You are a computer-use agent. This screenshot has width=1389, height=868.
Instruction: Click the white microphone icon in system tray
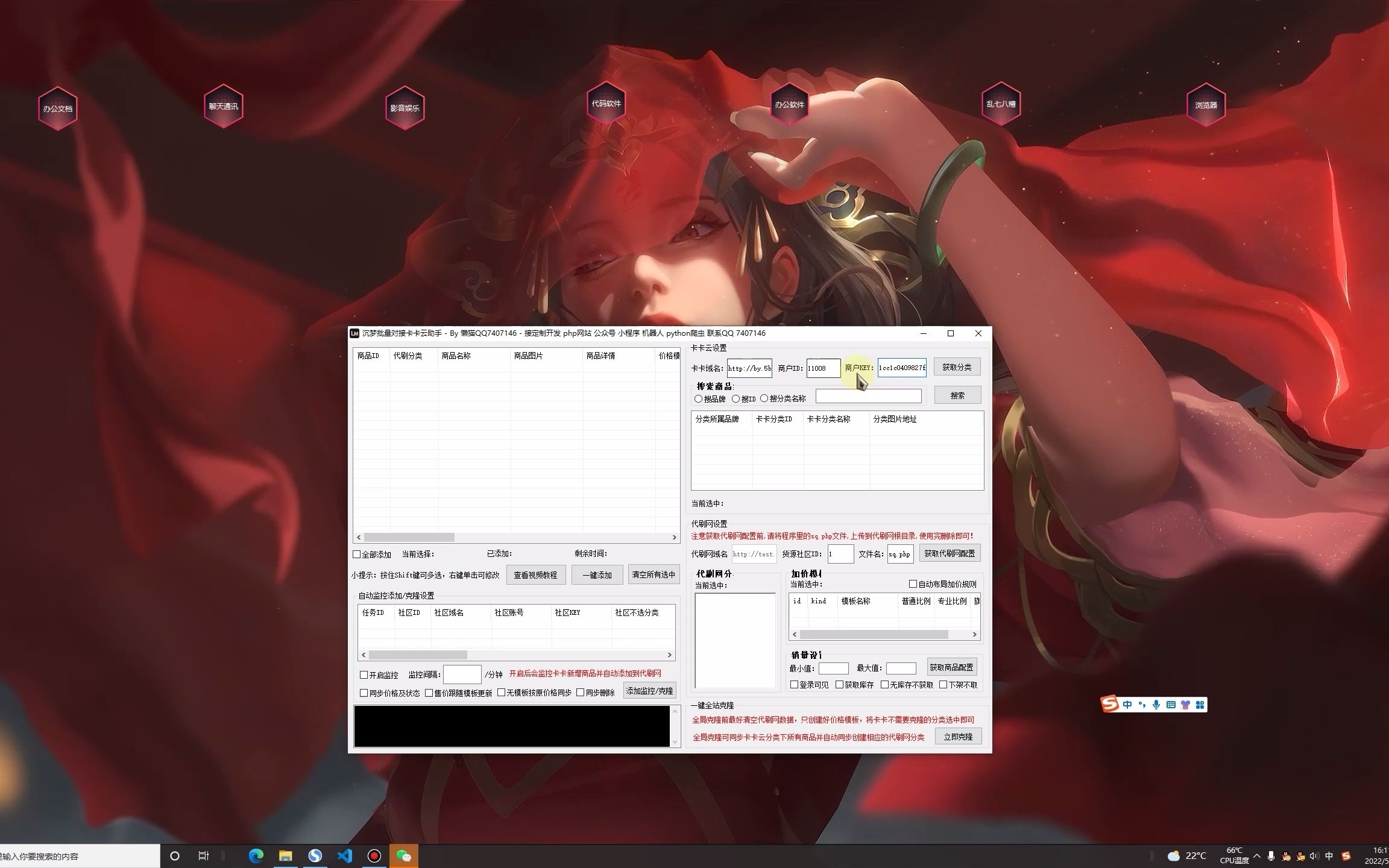click(1271, 856)
